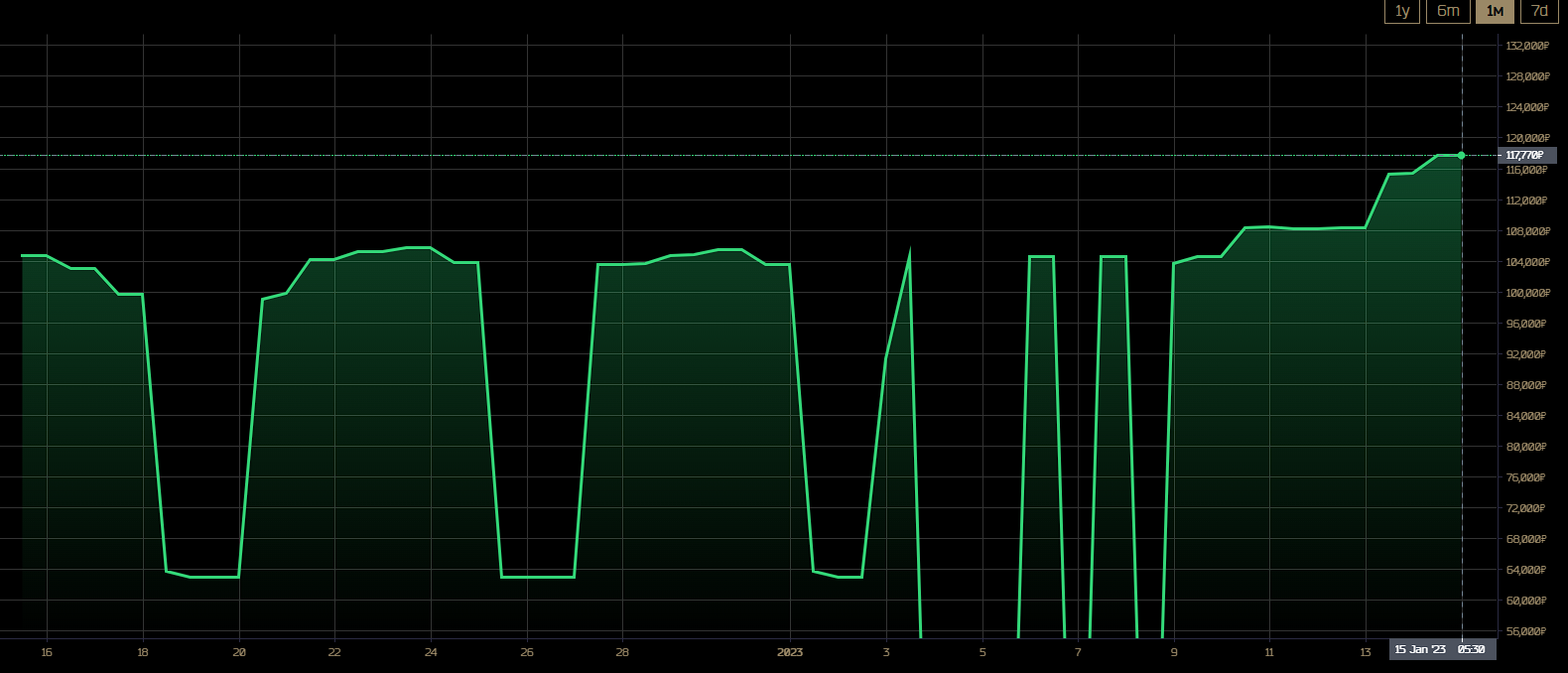Click the 56,000 price axis label

point(1526,631)
